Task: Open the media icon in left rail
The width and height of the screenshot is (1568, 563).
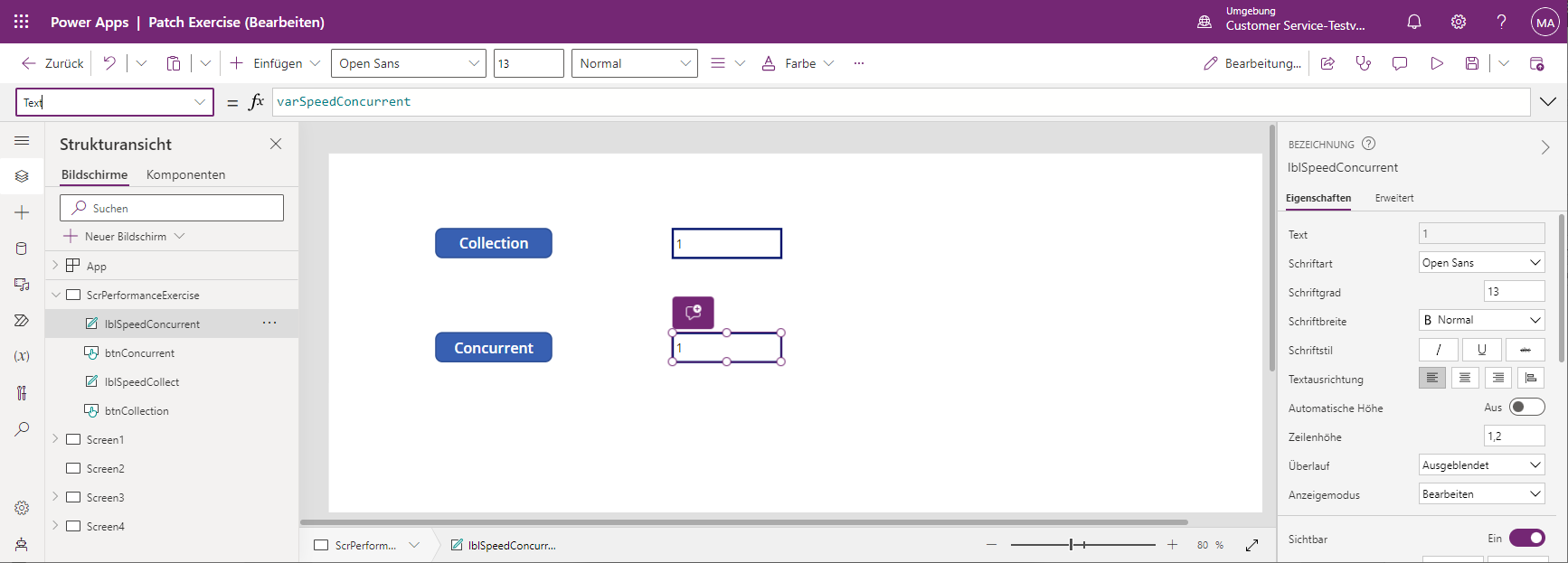Action: coord(22,285)
